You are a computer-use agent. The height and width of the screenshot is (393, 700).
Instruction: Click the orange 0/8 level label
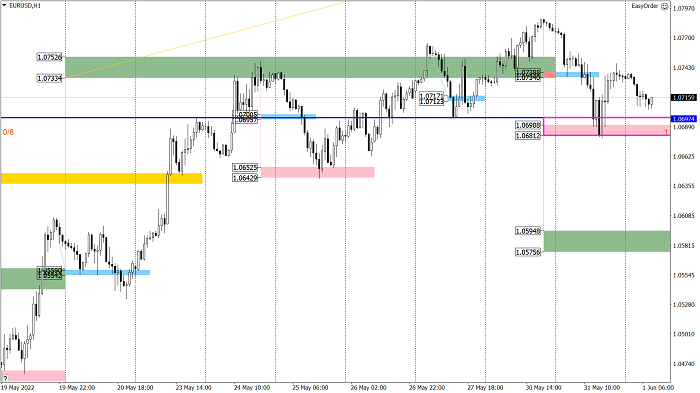point(8,132)
